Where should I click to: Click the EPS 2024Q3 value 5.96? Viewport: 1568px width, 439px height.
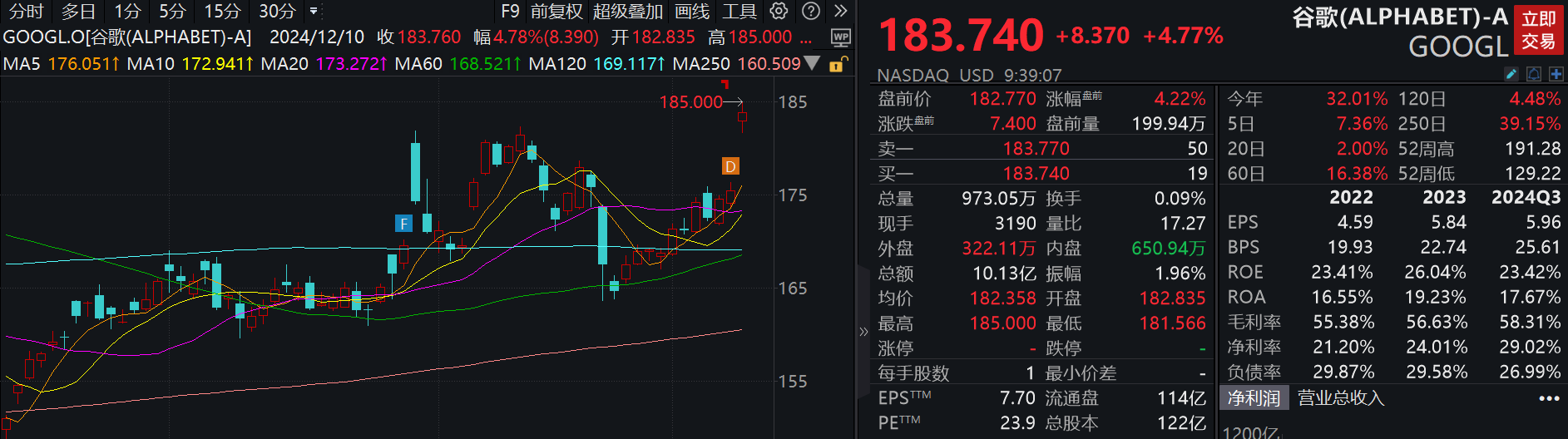point(1543,222)
